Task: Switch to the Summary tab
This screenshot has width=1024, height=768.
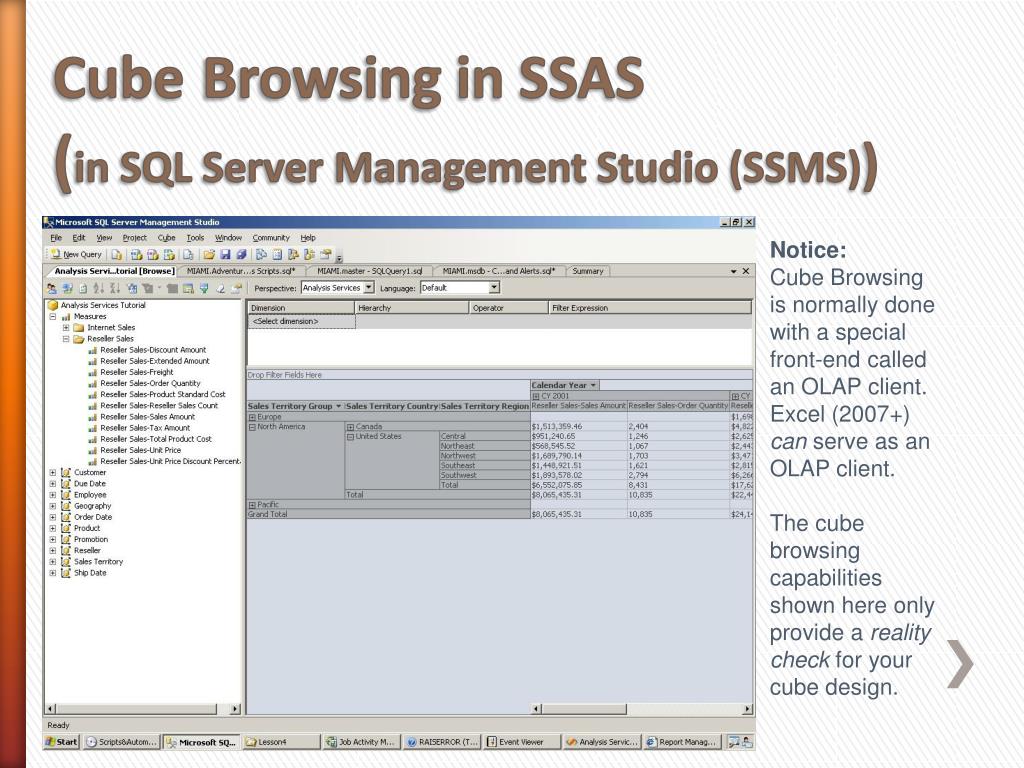Action: pos(588,271)
